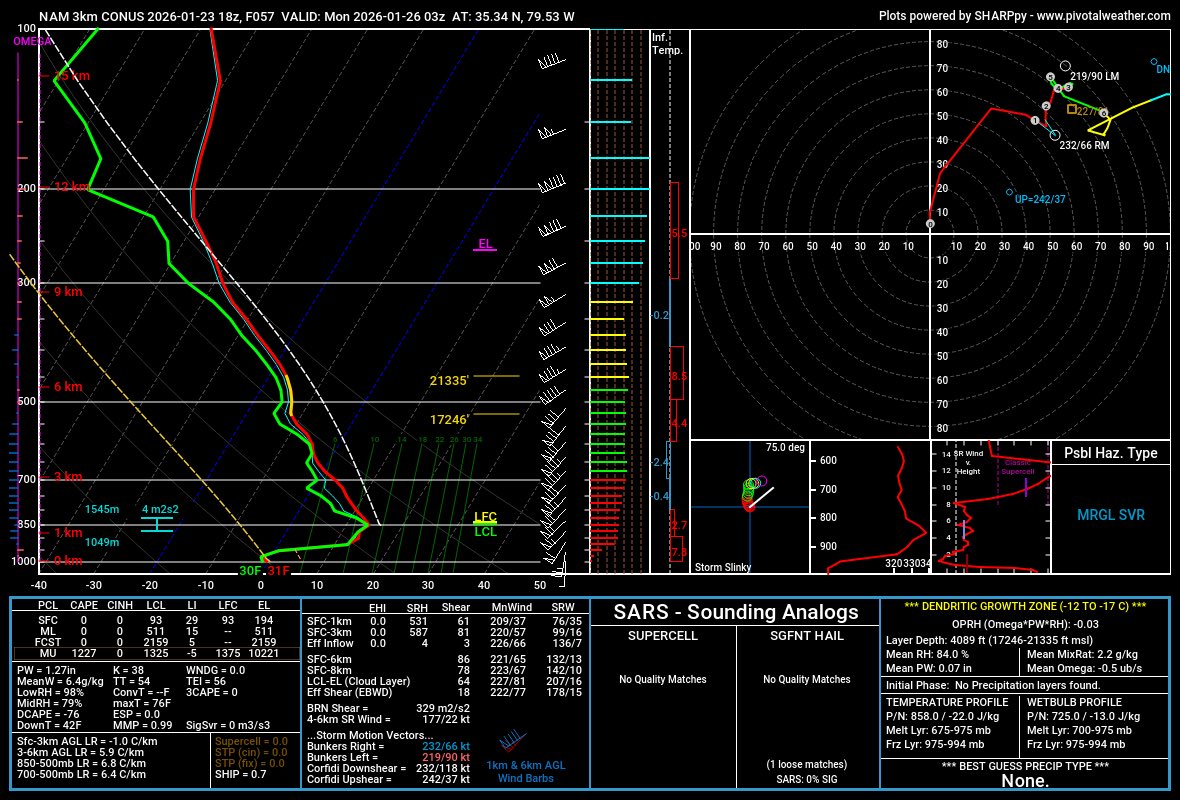1180x800 pixels.
Task: Click the Supercell = 0.0 composite value
Action: [x=251, y=741]
